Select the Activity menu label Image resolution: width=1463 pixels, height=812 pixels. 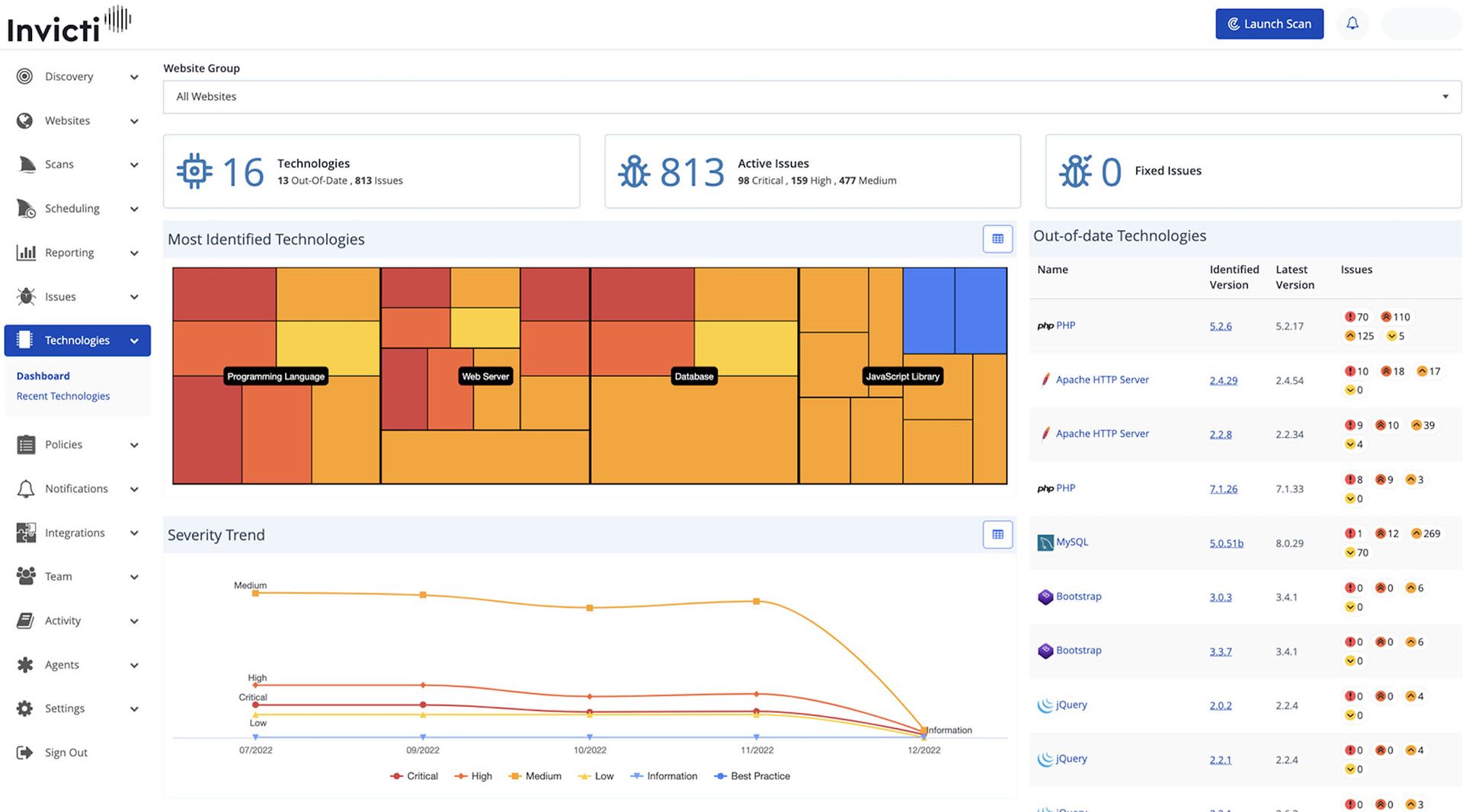click(x=62, y=621)
